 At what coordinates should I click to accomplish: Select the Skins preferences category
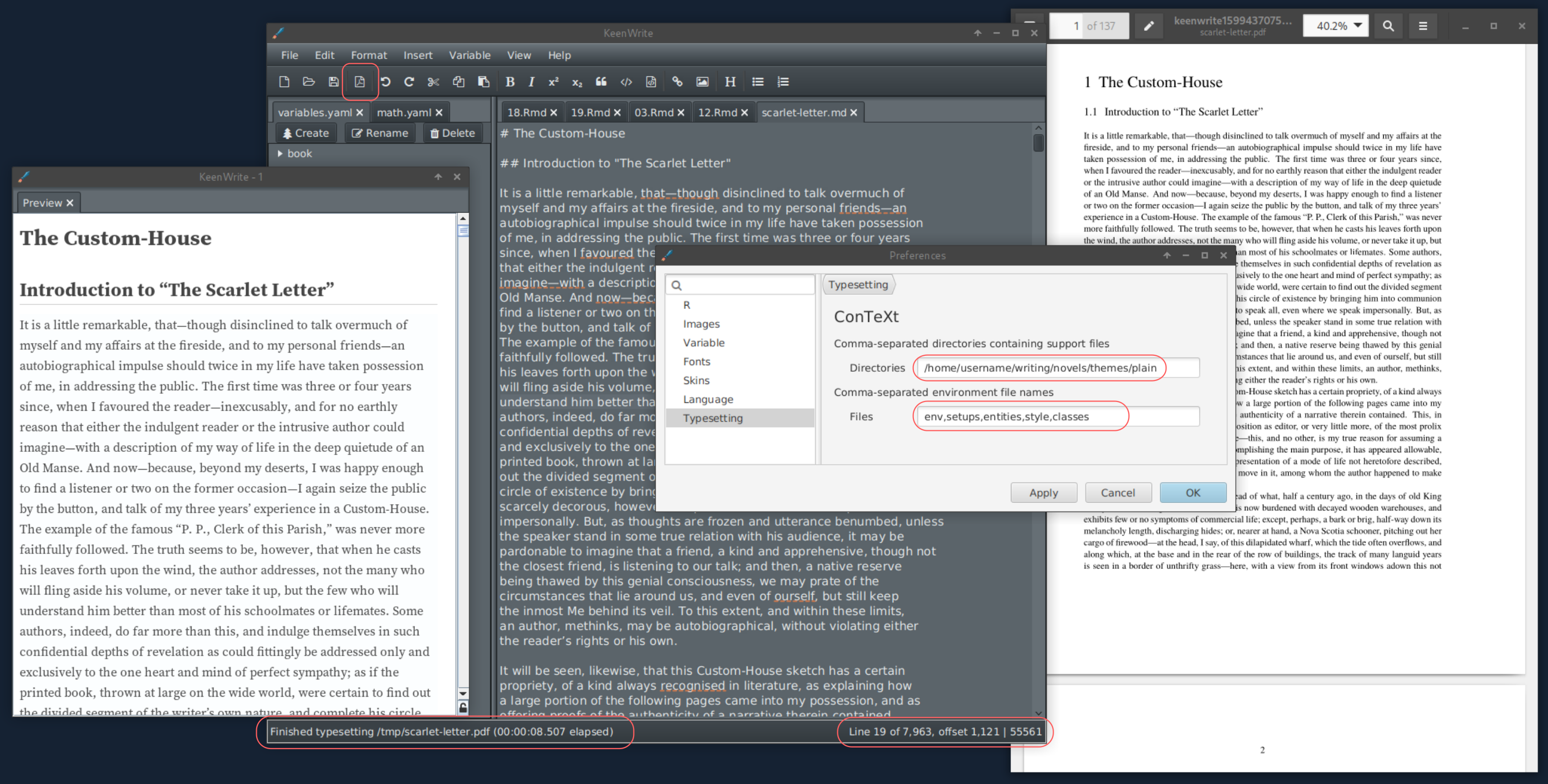[x=740, y=380]
